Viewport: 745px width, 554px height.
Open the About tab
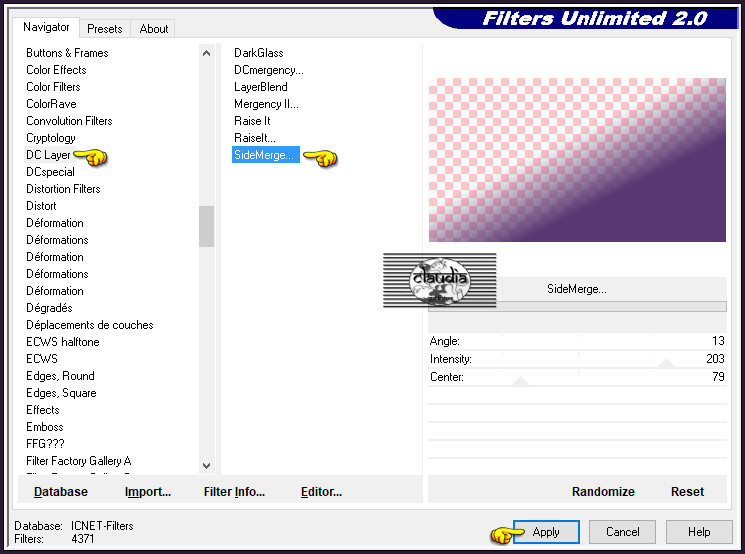(153, 29)
